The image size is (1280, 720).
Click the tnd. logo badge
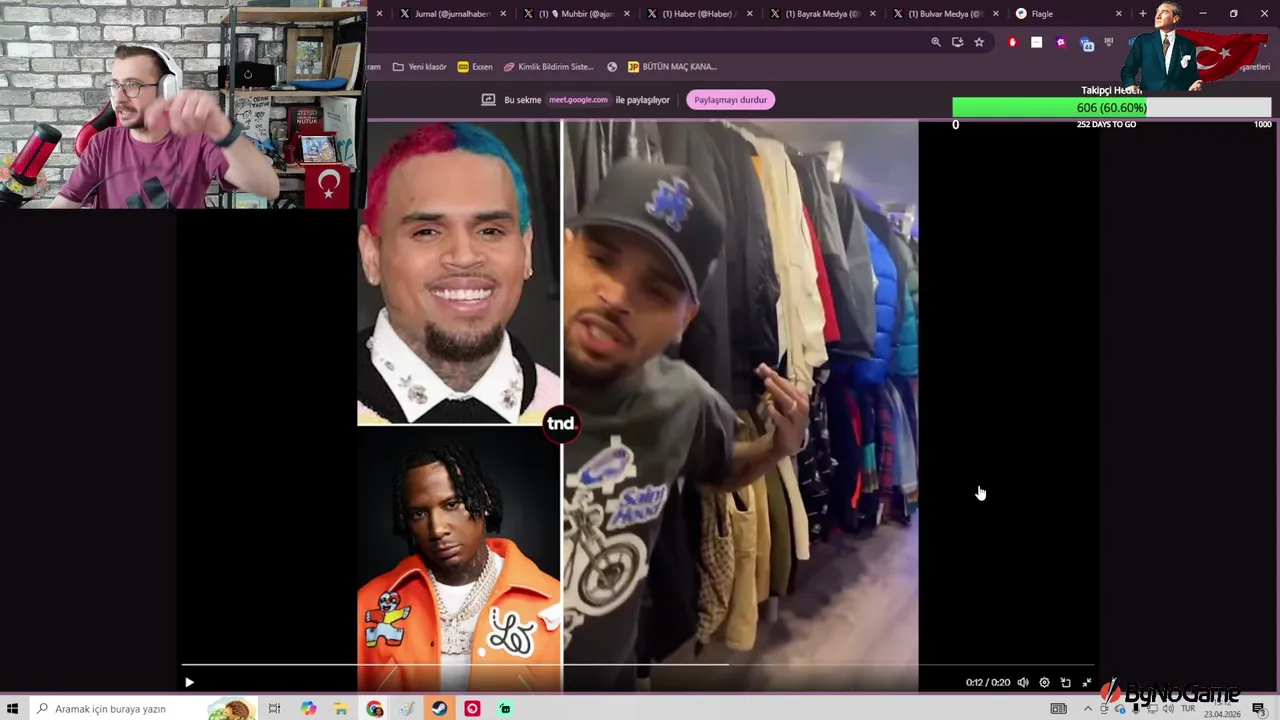[x=561, y=424]
